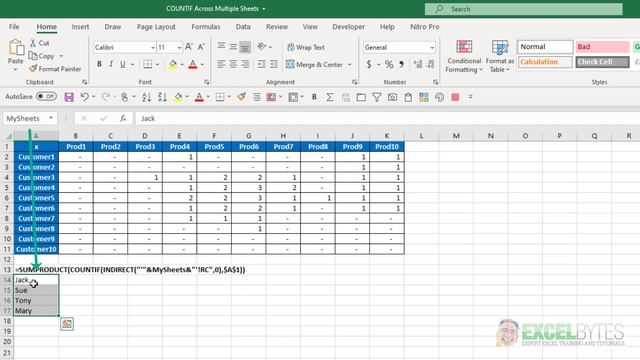
Task: Apply the Percent Style format
Action: [389, 64]
